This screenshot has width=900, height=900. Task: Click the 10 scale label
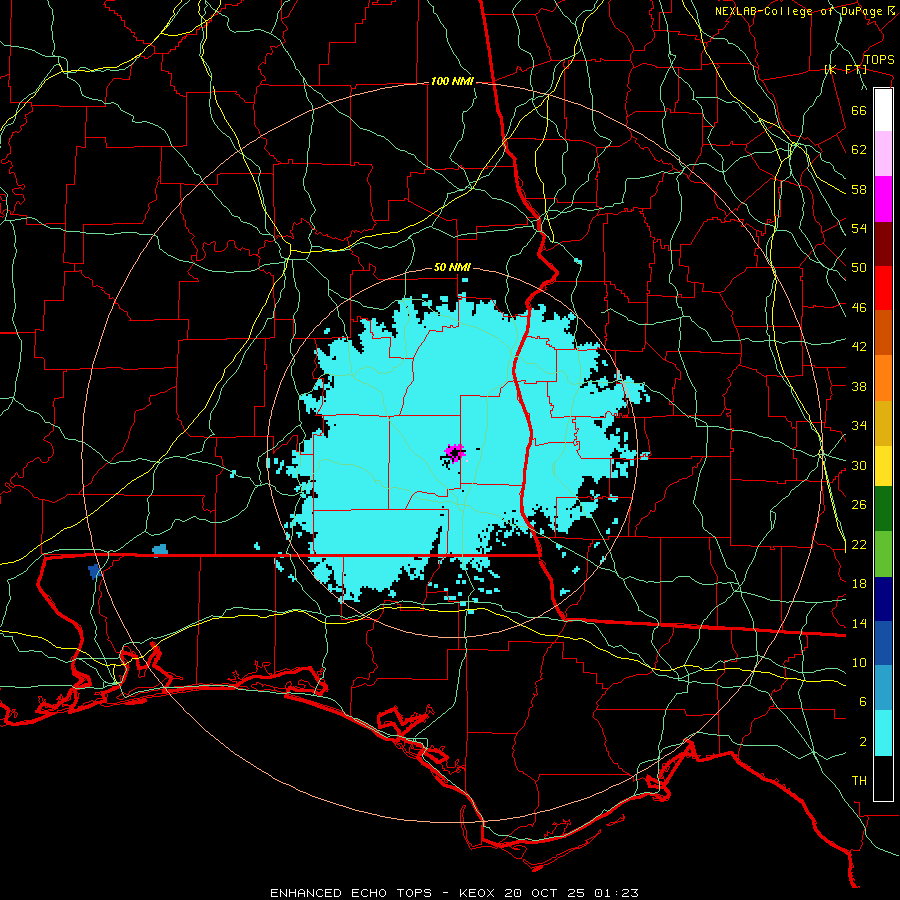tap(859, 662)
